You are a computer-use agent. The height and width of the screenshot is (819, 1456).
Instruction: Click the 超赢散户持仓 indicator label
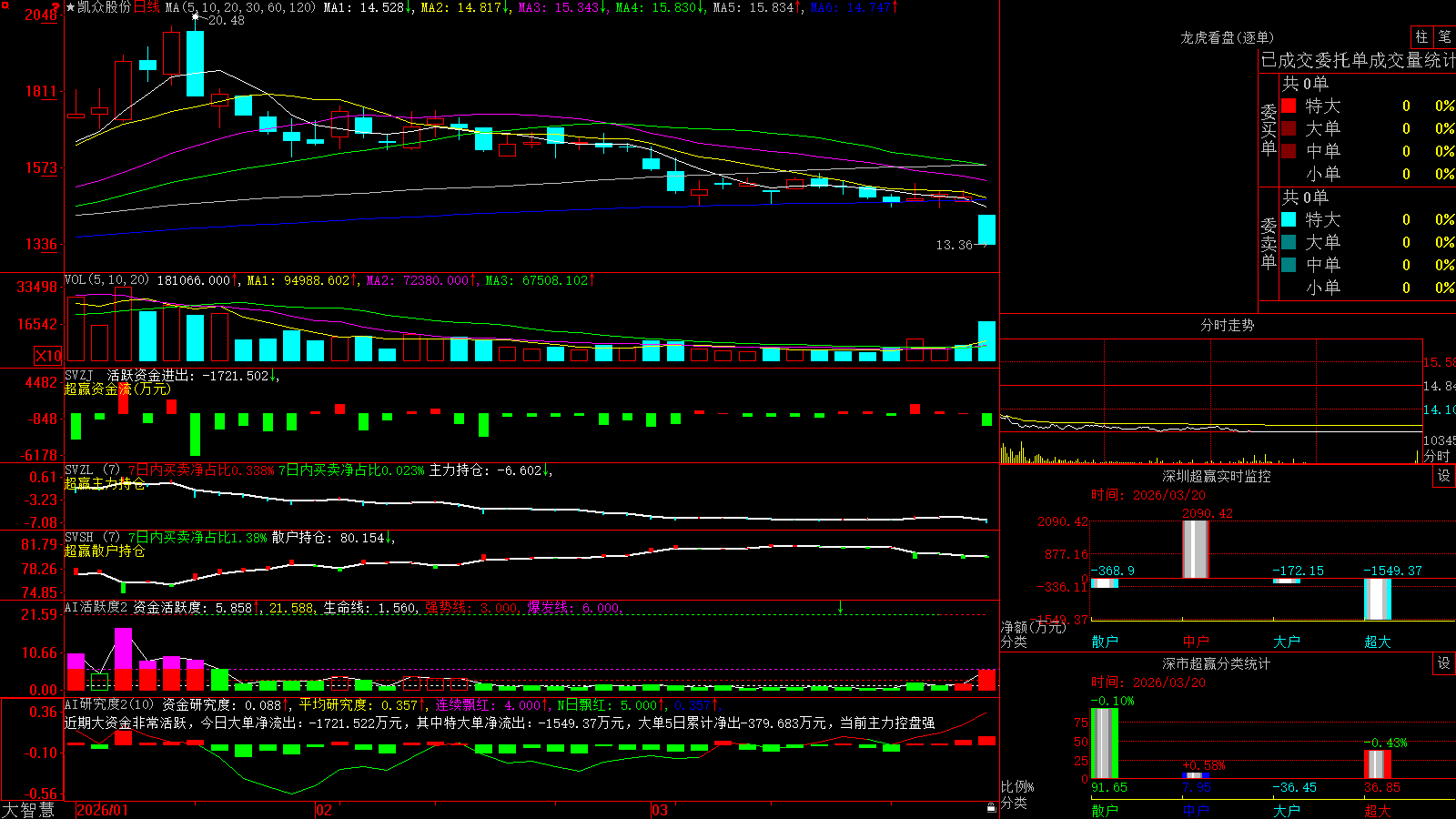coord(105,551)
